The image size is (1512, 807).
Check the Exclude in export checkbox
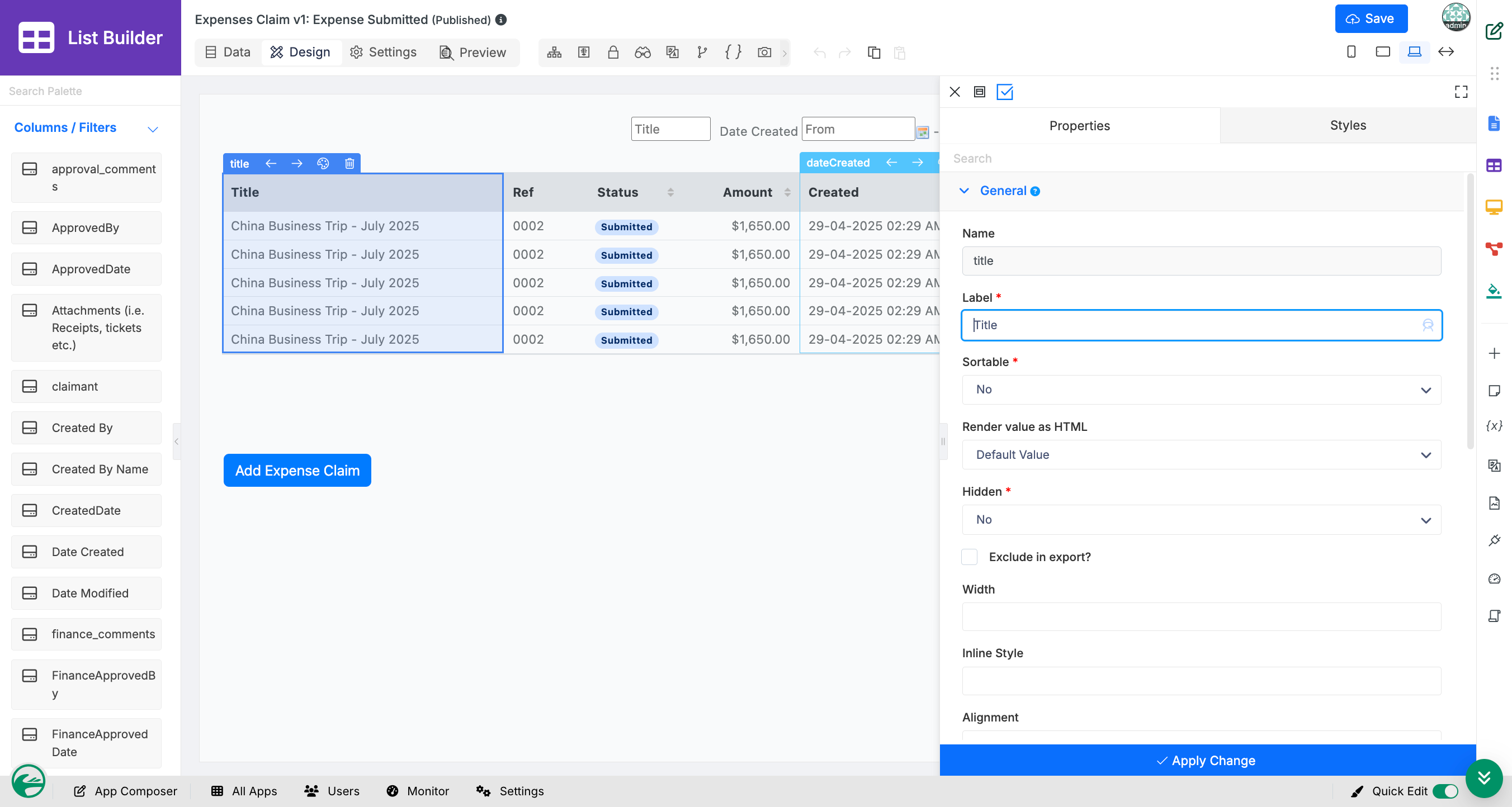coord(969,557)
